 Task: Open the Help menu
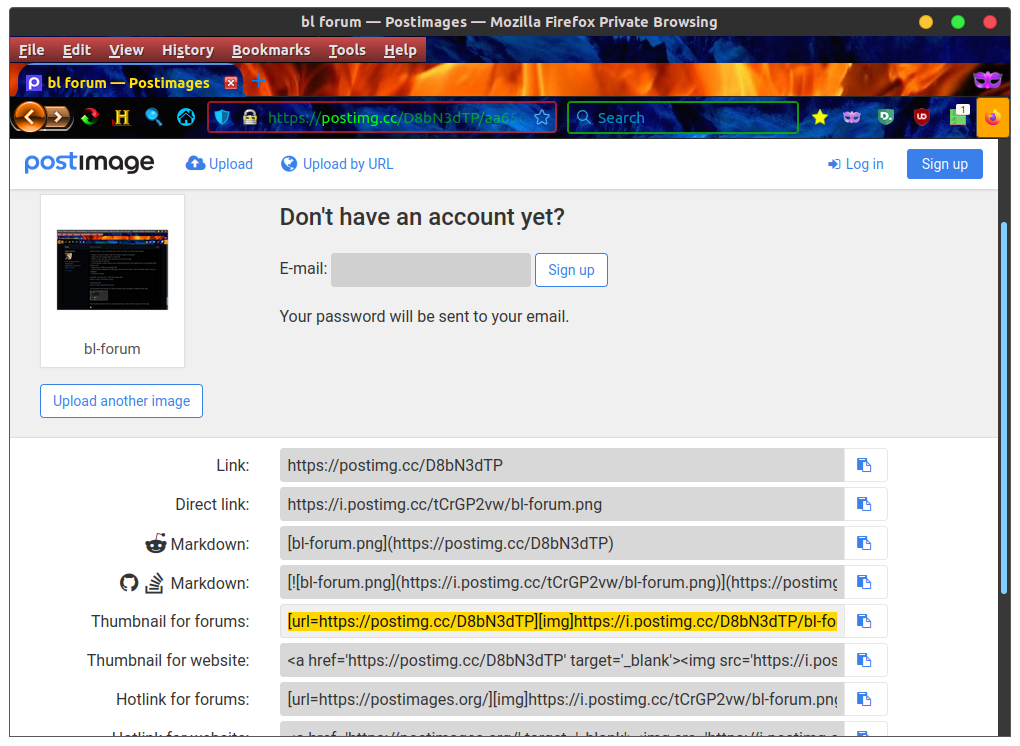tap(400, 50)
